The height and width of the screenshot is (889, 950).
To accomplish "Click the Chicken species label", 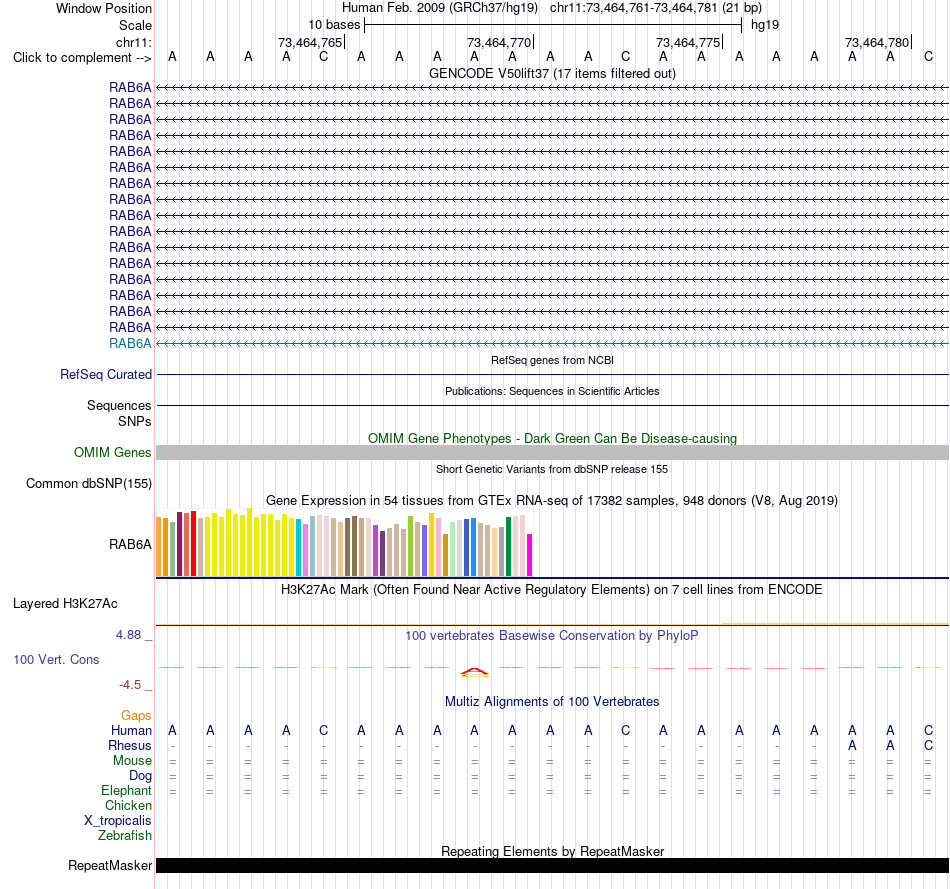I will pos(128,805).
